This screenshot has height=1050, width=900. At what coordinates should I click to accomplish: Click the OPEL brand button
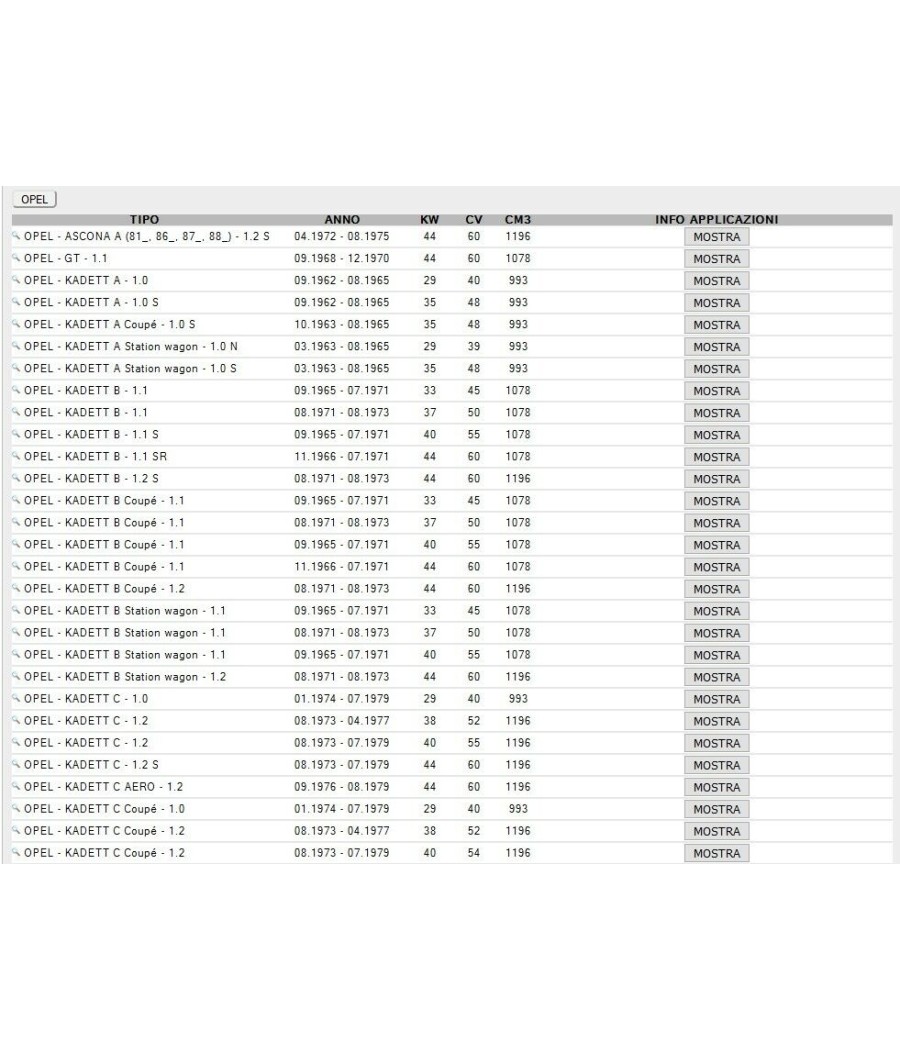35,200
